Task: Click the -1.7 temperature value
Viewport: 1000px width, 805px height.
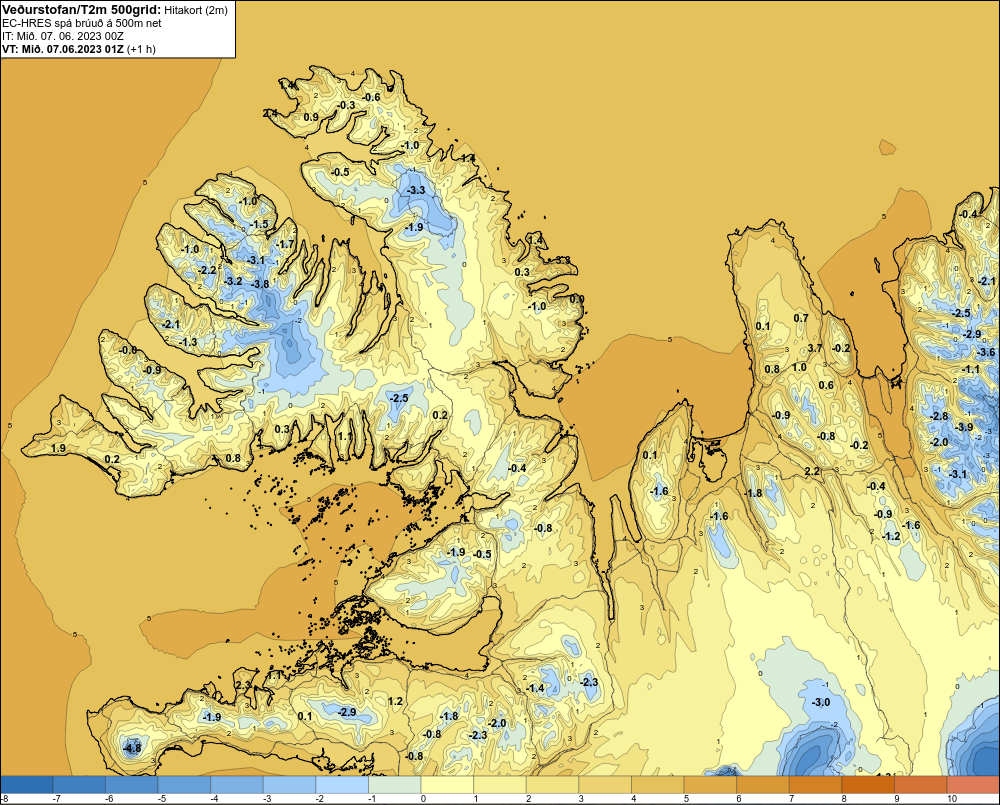Action: tap(285, 244)
